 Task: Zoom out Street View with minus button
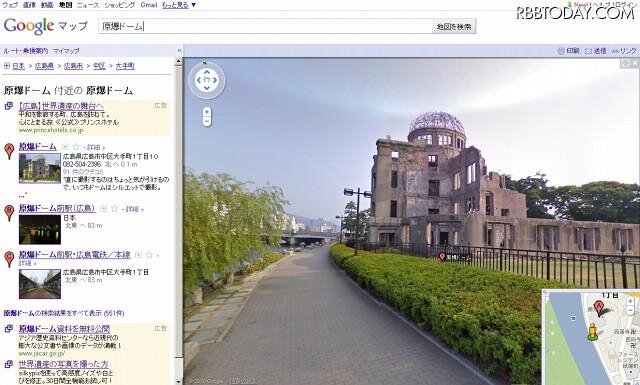(x=207, y=121)
